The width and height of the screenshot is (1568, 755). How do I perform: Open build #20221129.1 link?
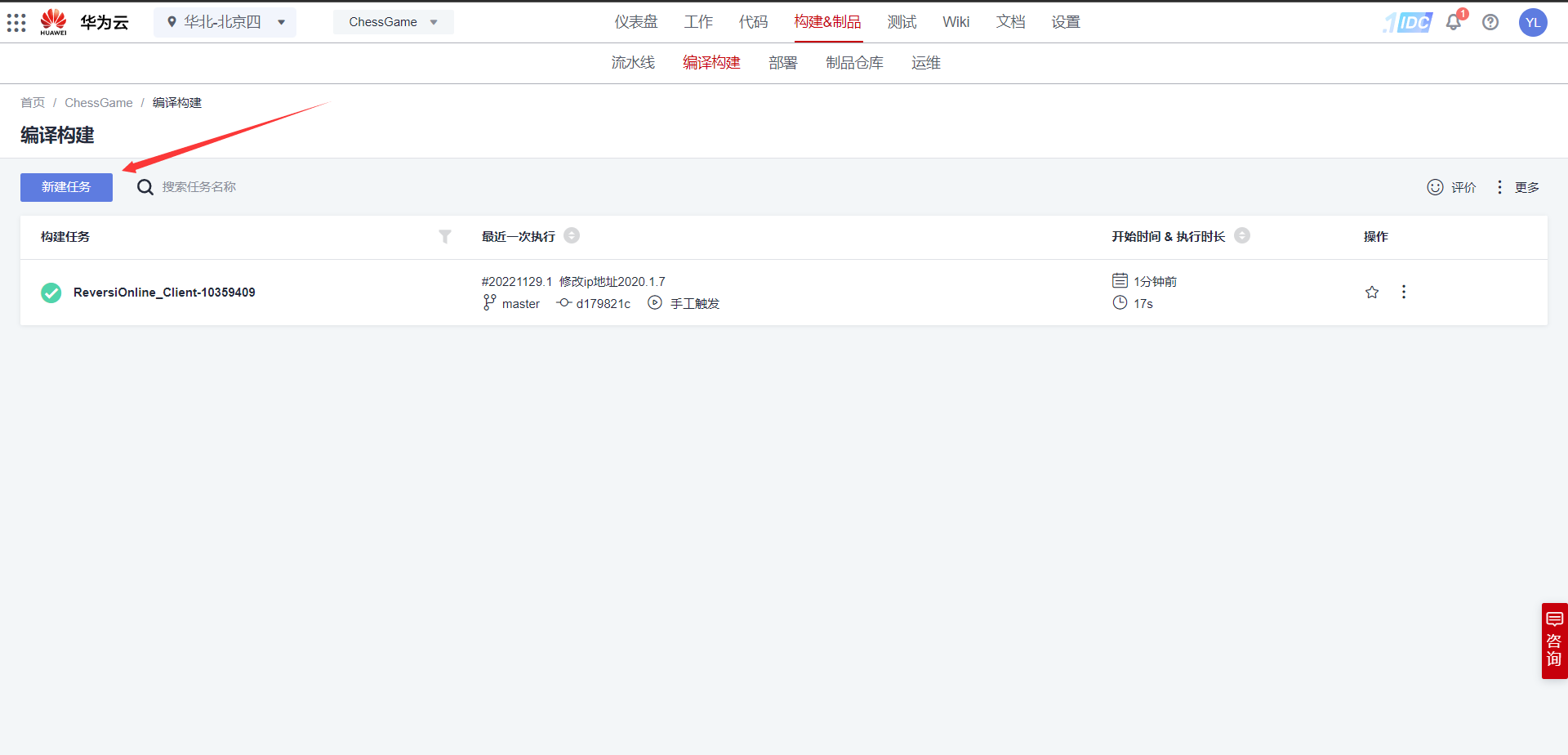(517, 281)
